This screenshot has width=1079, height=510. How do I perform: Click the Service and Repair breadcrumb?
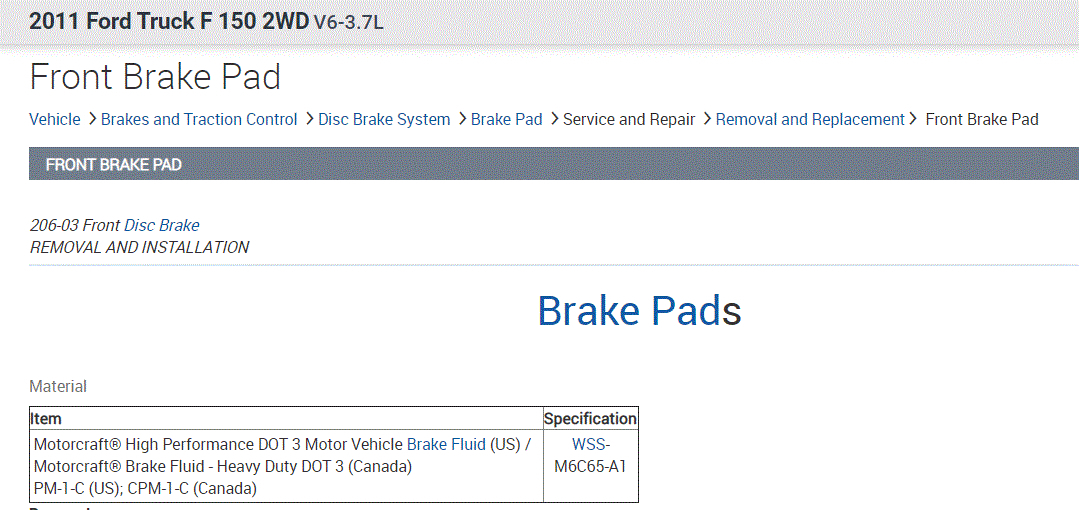tap(629, 120)
